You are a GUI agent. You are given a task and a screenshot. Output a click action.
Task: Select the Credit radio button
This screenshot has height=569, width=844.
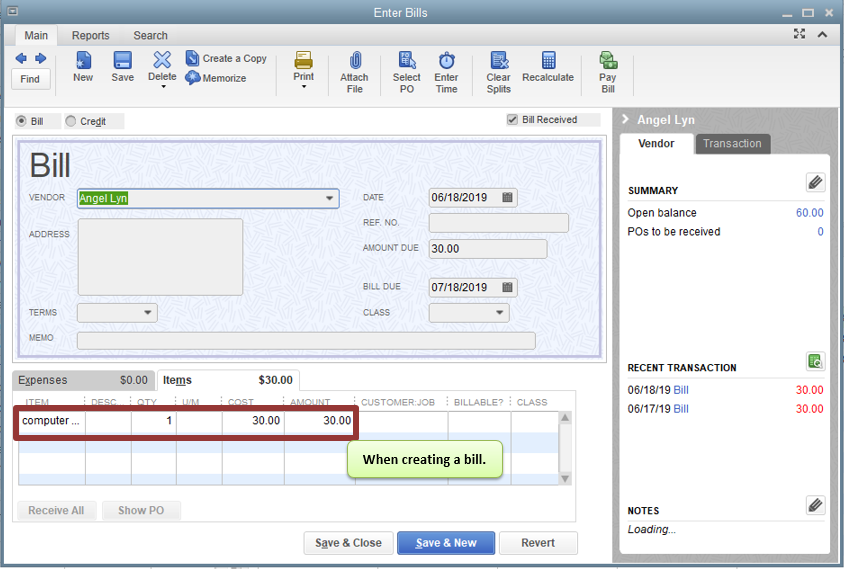click(71, 121)
